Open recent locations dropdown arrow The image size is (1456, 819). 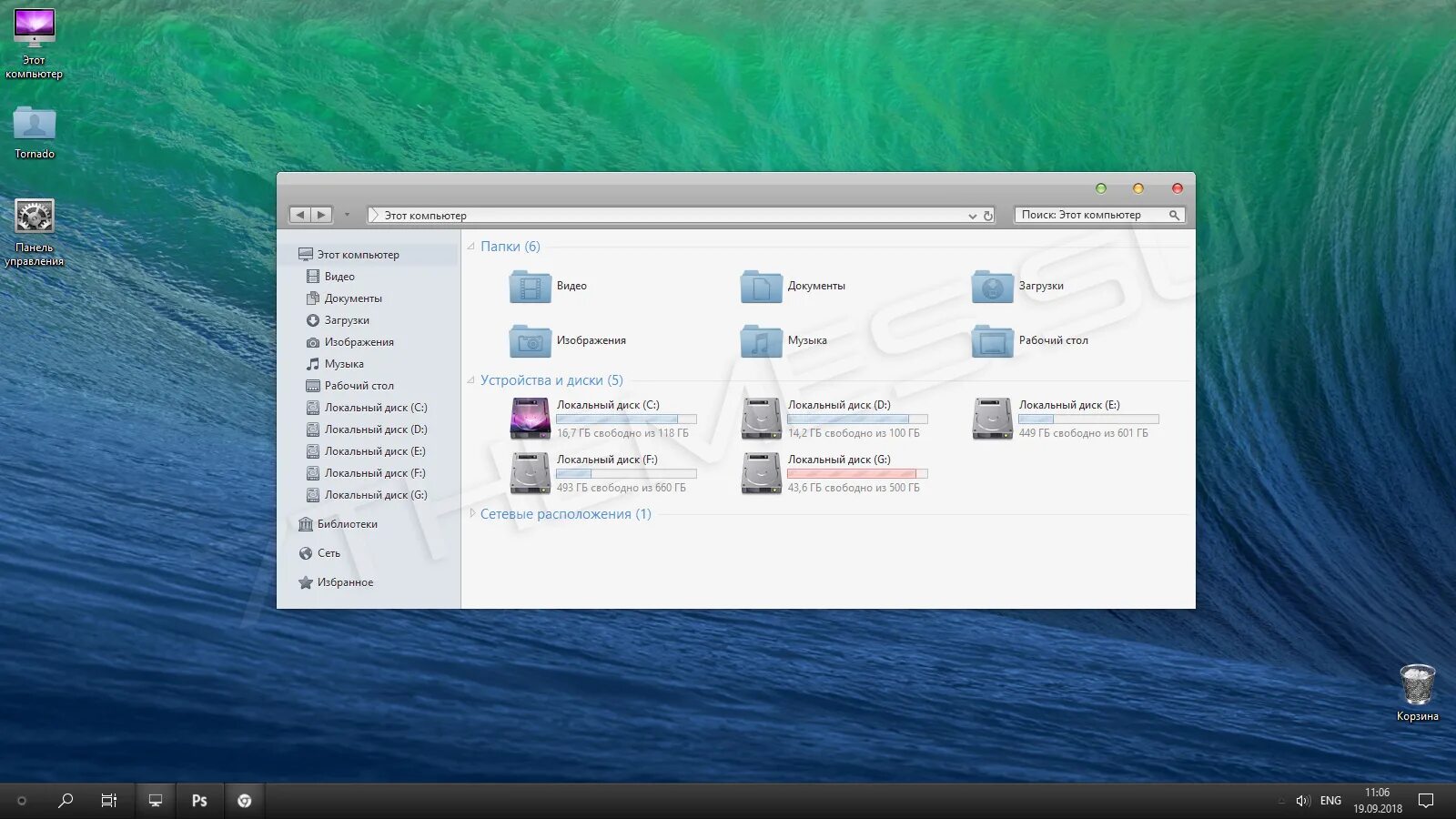click(347, 215)
